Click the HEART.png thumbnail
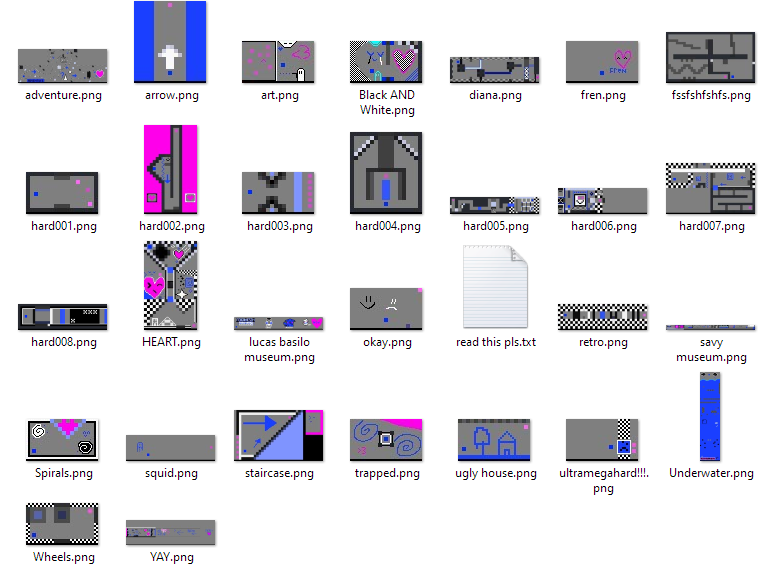The height and width of the screenshot is (580, 764). (171, 286)
